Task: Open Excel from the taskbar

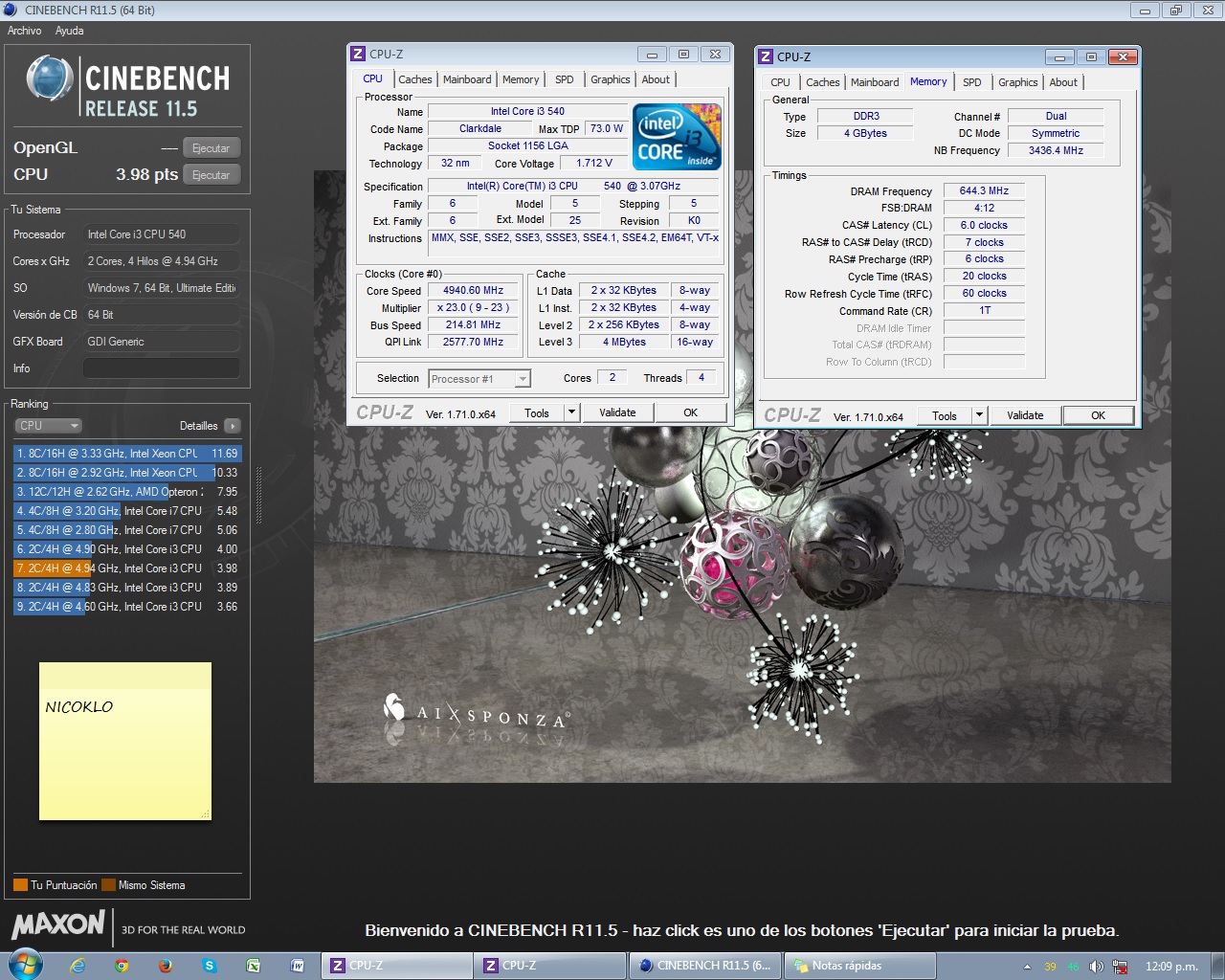Action: [254, 966]
